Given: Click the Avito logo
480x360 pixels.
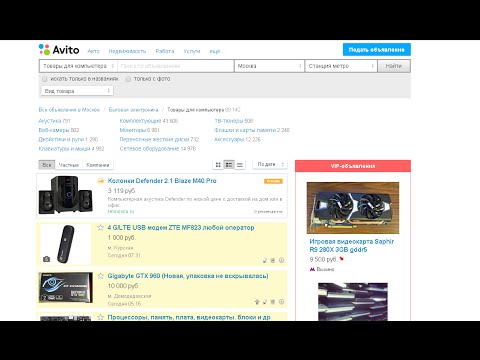Looking at the screenshot, I should pos(59,50).
